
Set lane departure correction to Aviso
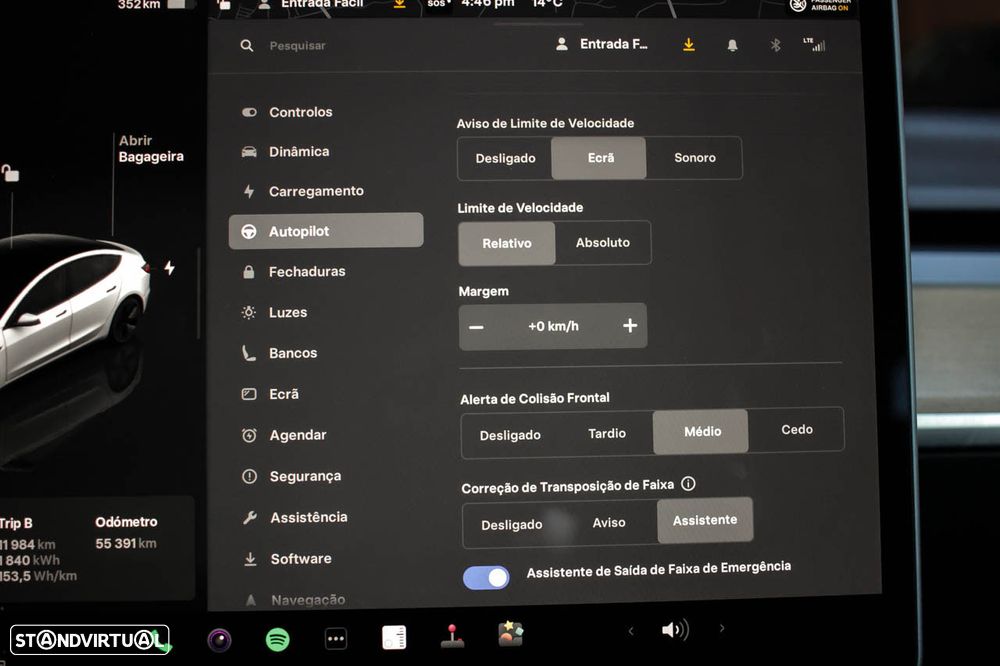608,523
